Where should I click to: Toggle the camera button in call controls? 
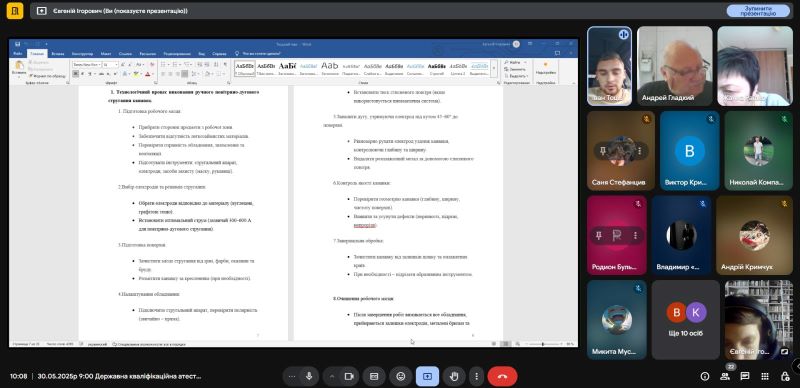coord(349,376)
